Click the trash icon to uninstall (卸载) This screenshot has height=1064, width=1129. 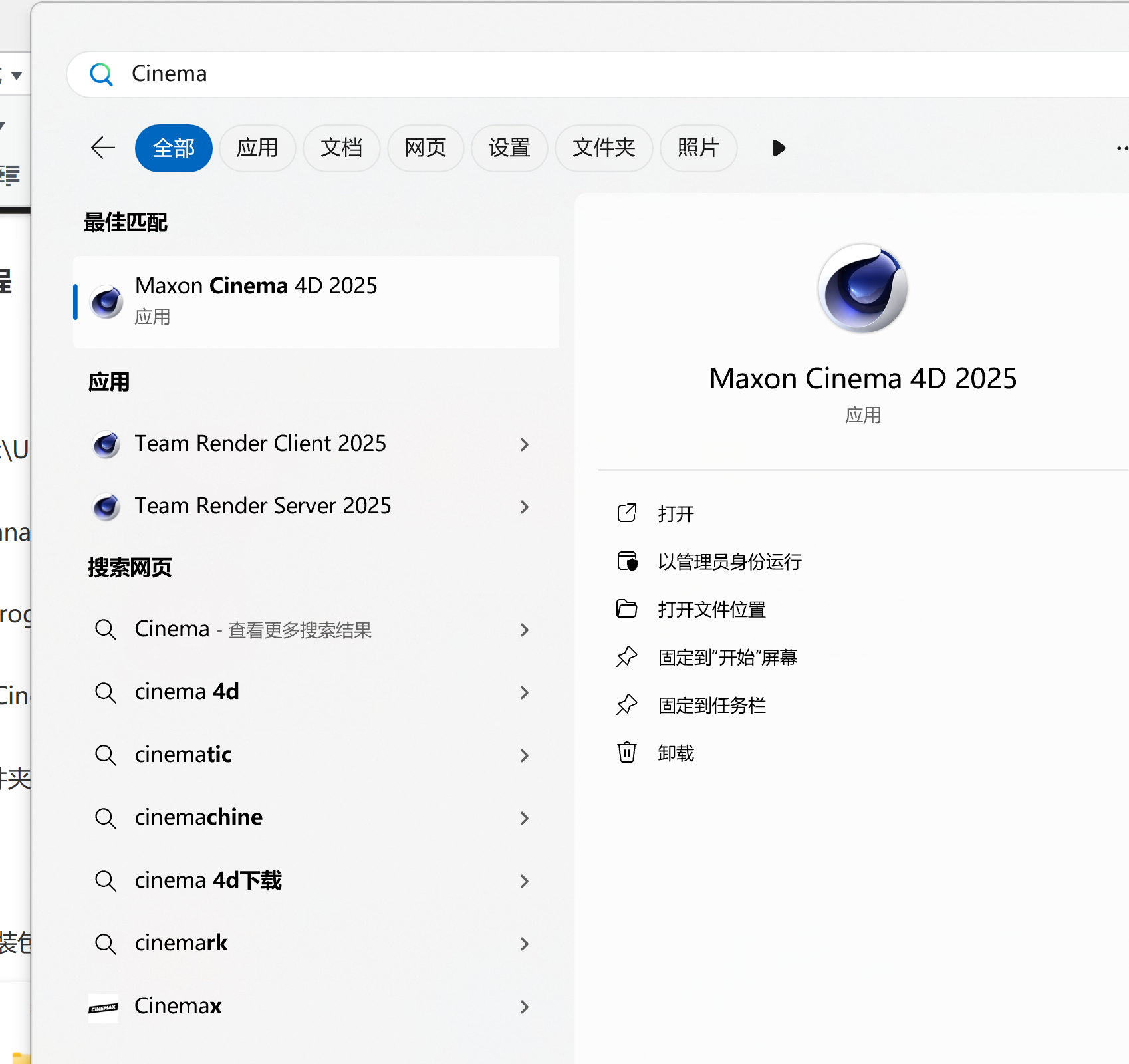pos(626,753)
